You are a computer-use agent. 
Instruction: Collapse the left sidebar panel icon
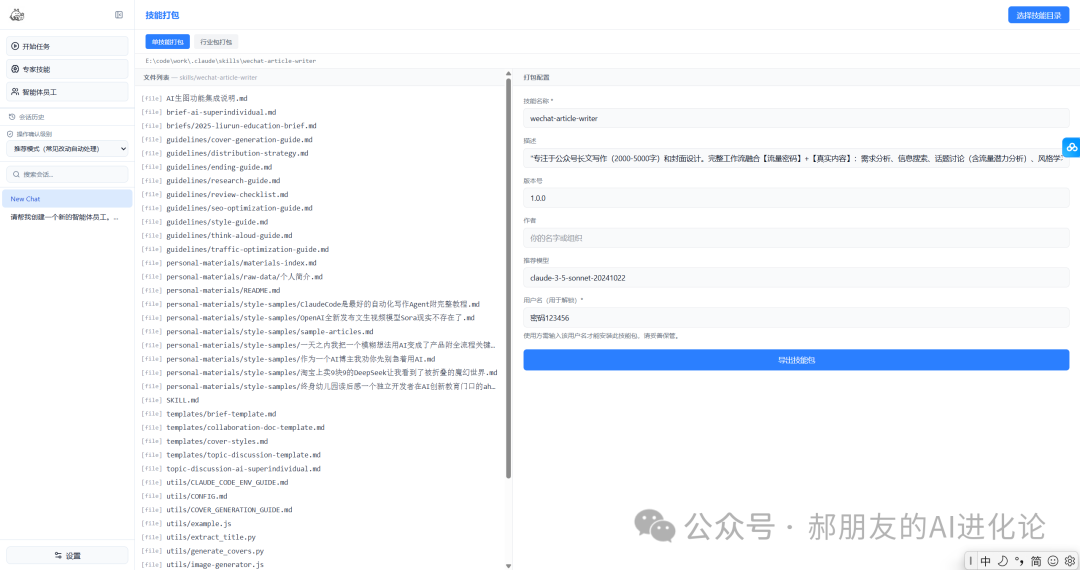(x=119, y=15)
